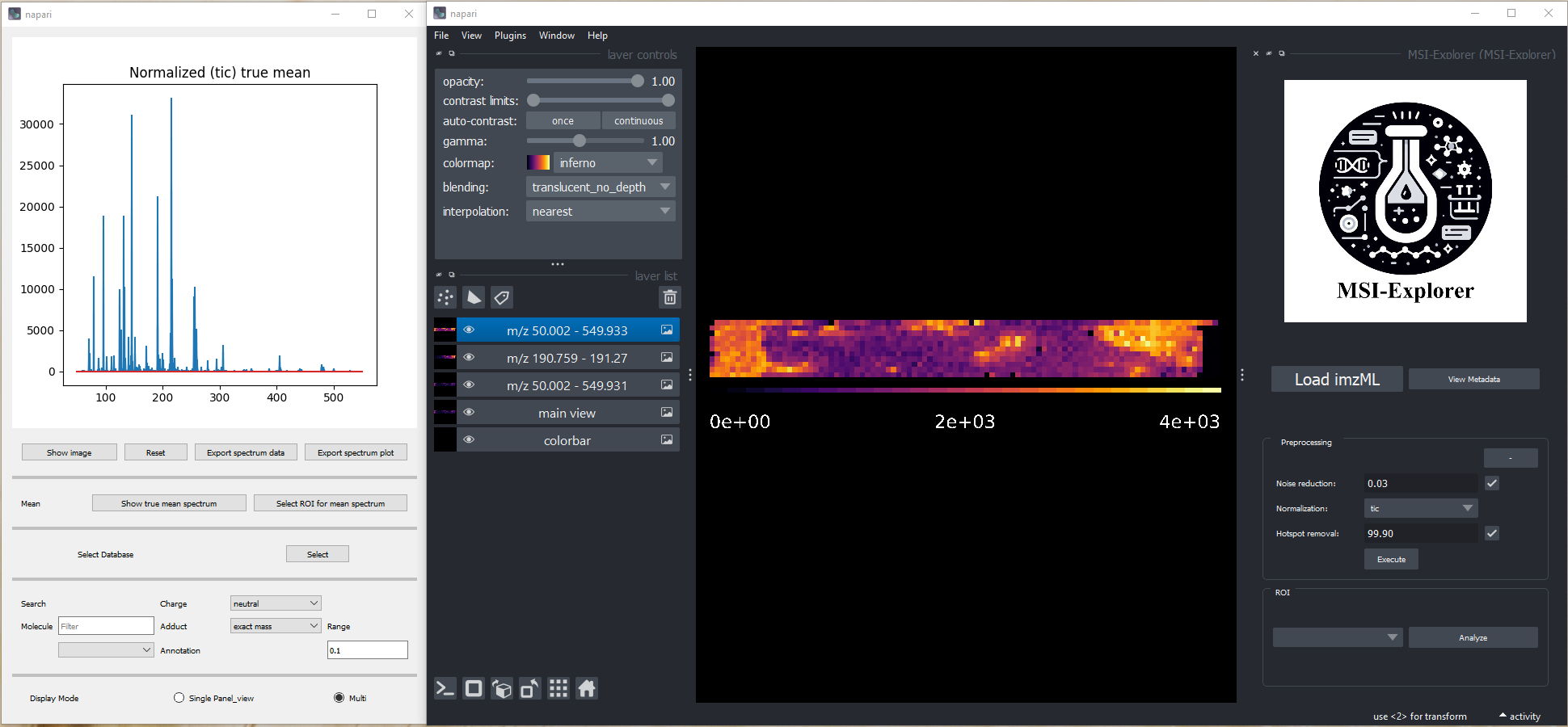This screenshot has height=727, width=1568.
Task: Click the Molecule filter input field
Action: 106,626
